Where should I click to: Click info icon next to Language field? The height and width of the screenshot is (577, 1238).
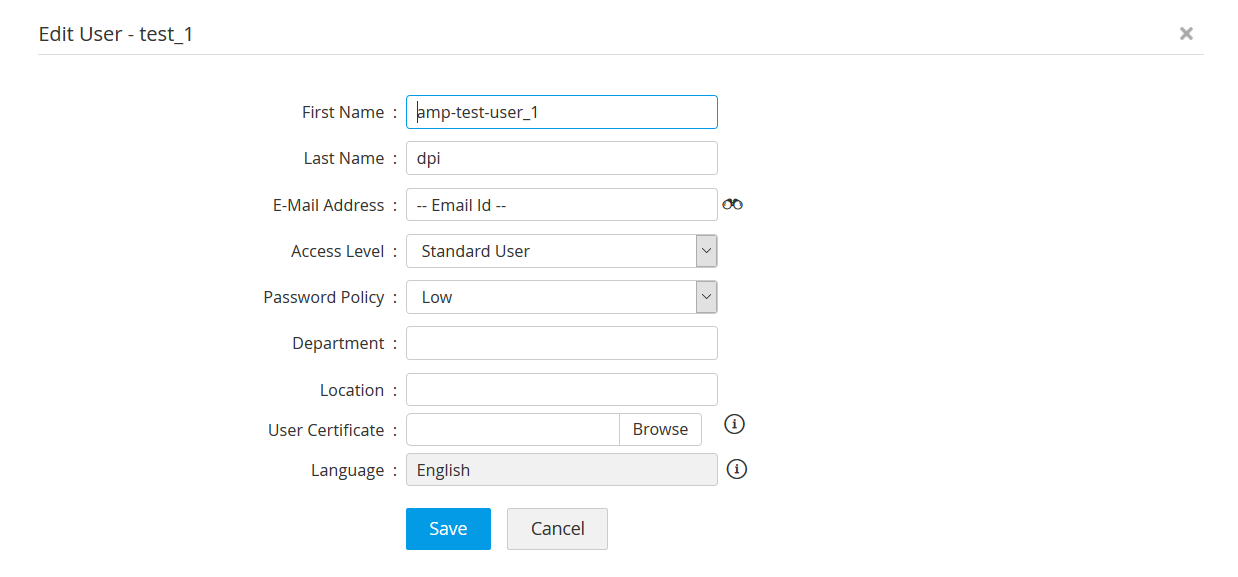[x=737, y=469]
